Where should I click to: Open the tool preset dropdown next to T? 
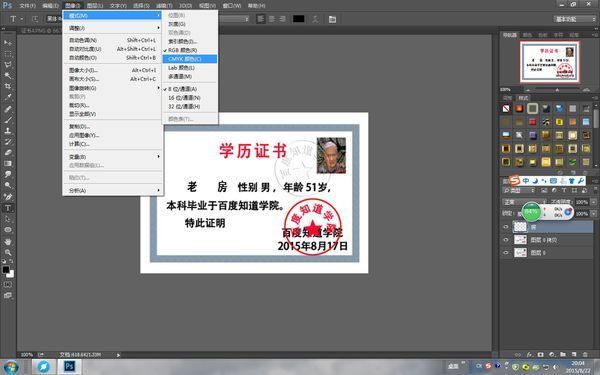pos(22,19)
